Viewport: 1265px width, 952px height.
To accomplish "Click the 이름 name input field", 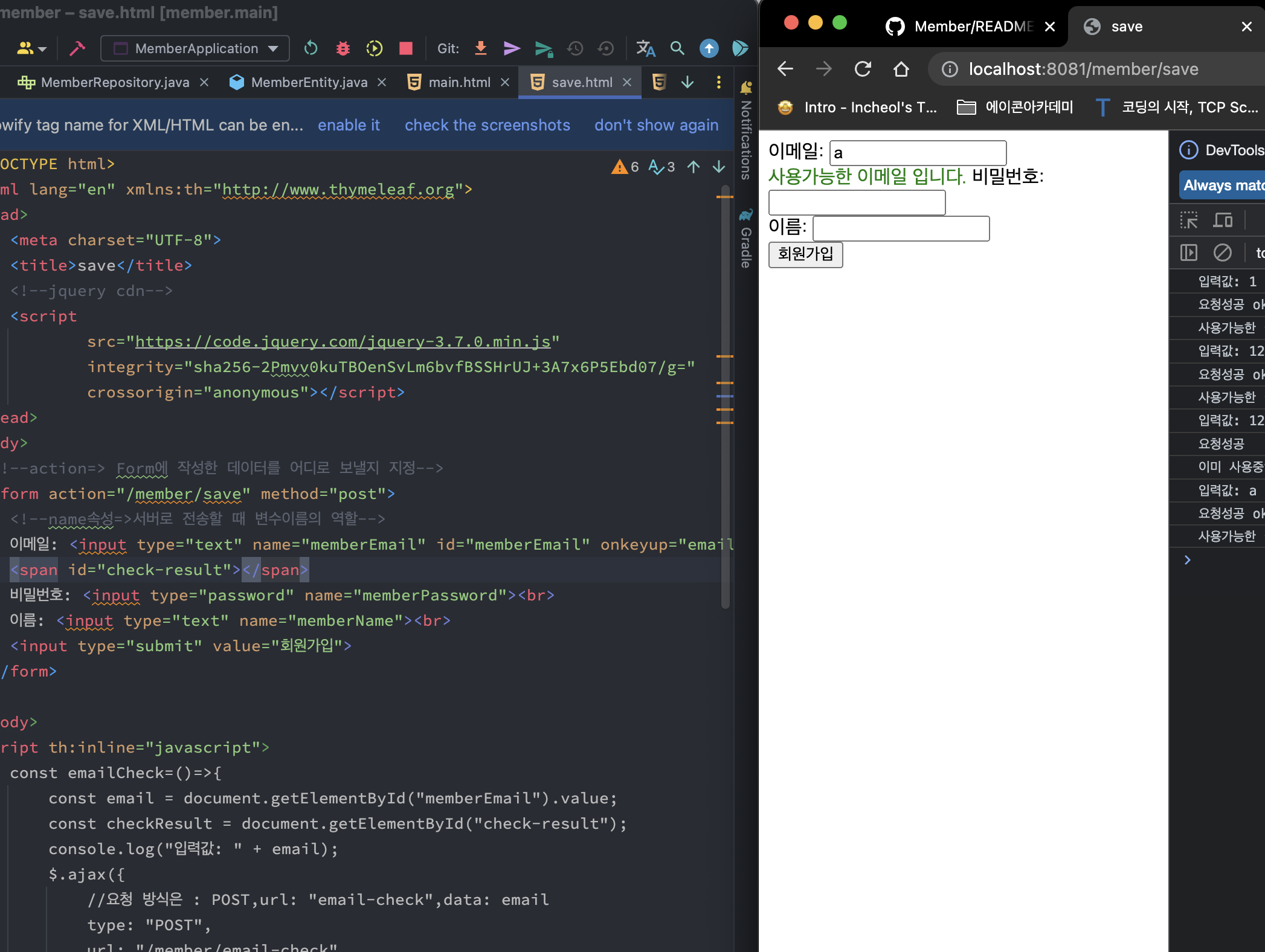I will pos(901,228).
